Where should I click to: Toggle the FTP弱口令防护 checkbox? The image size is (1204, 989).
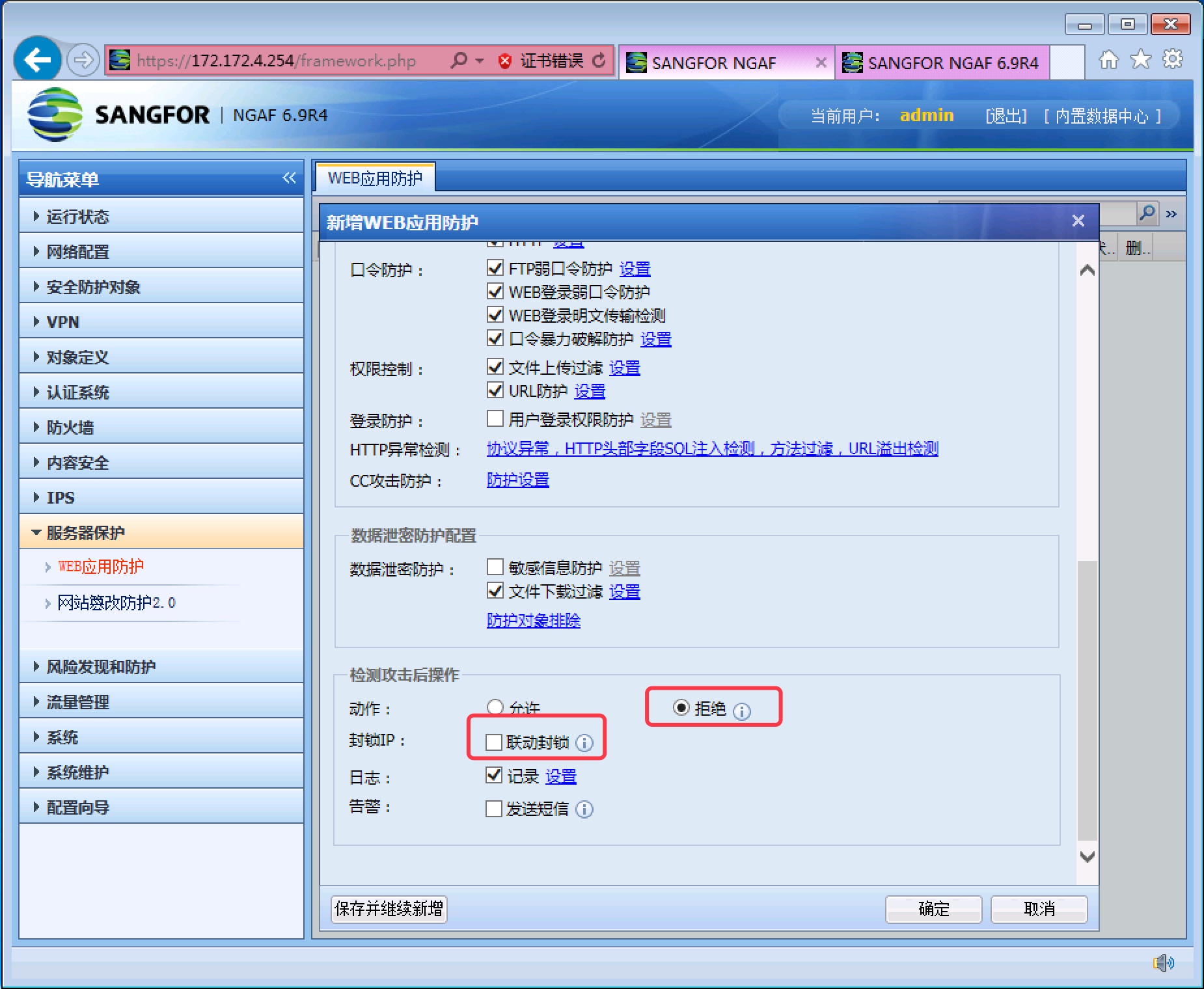[495, 268]
